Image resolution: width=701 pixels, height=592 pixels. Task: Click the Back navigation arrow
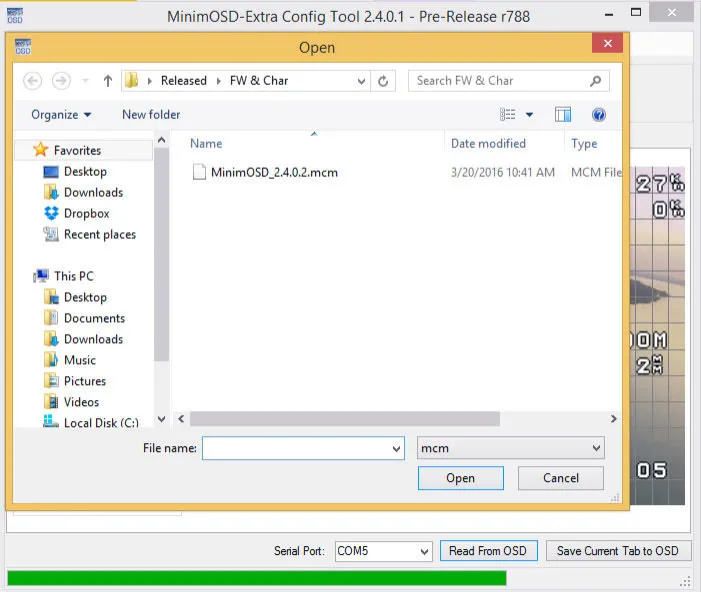(x=32, y=81)
